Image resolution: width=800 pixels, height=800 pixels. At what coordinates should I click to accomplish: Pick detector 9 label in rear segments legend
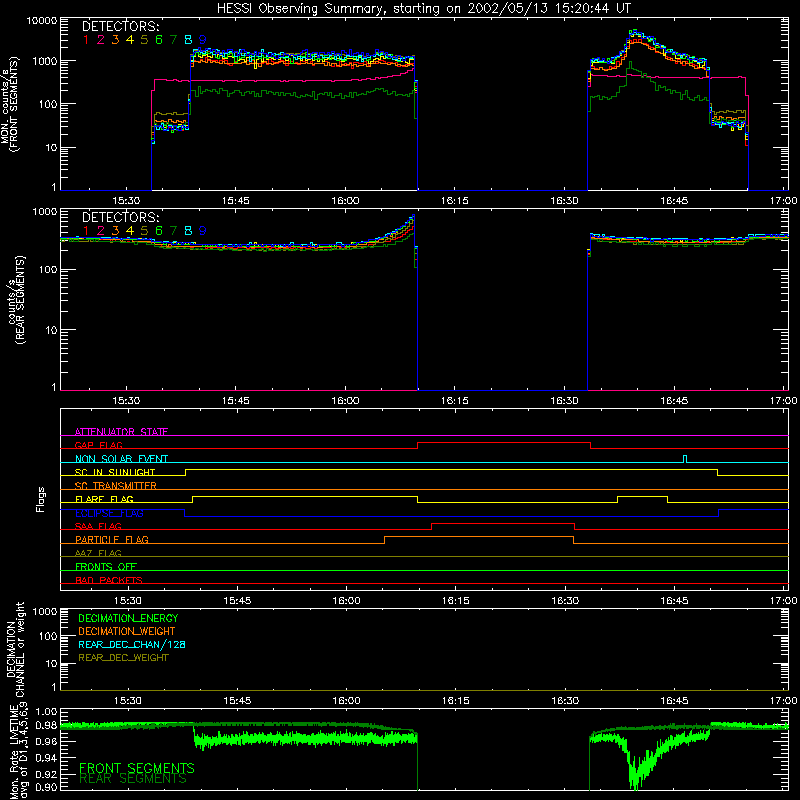tap(203, 231)
